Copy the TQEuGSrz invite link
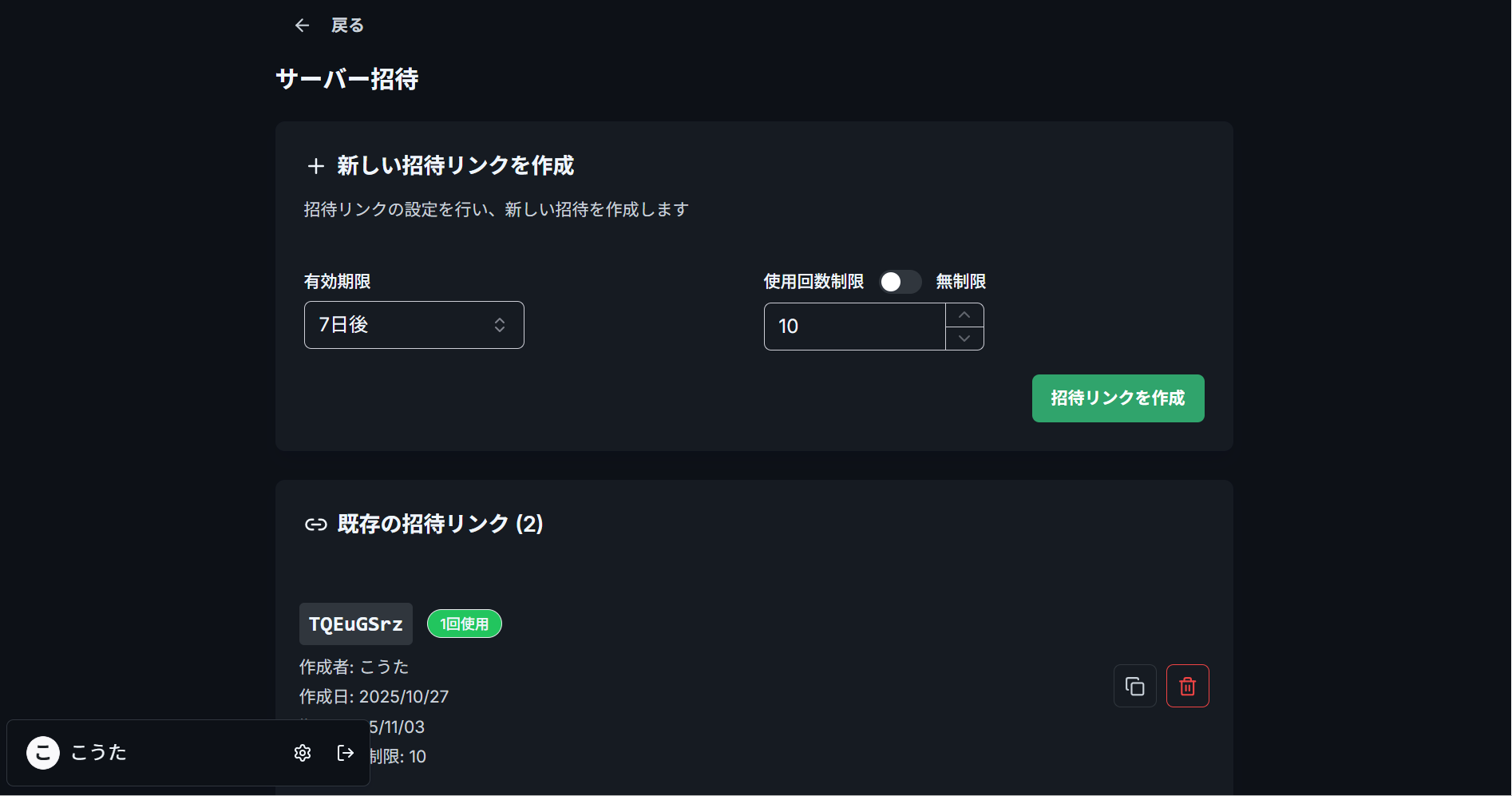 click(1134, 685)
